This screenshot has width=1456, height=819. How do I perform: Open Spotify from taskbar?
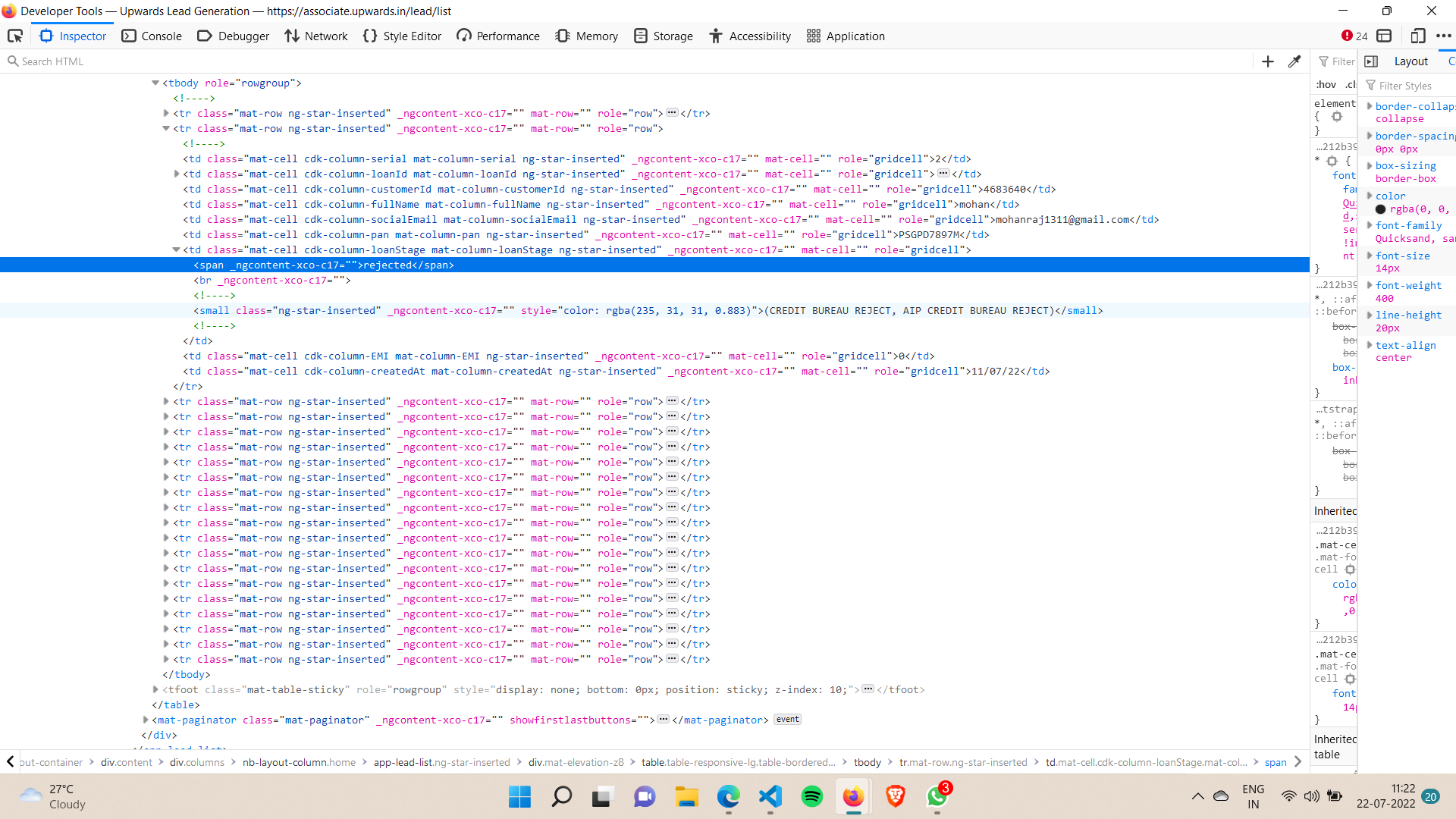click(x=811, y=796)
